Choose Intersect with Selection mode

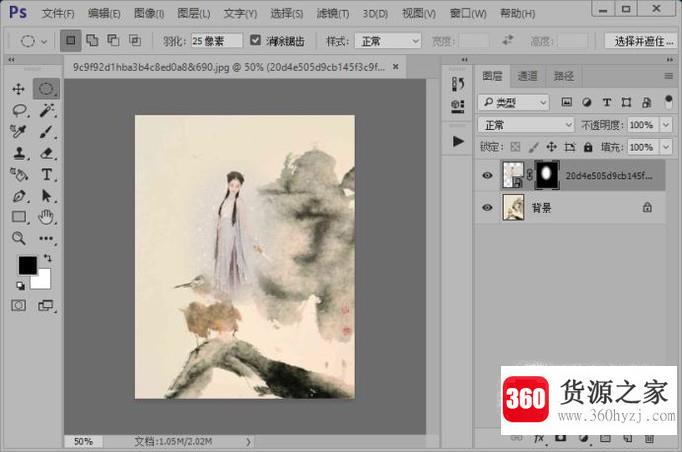point(135,40)
